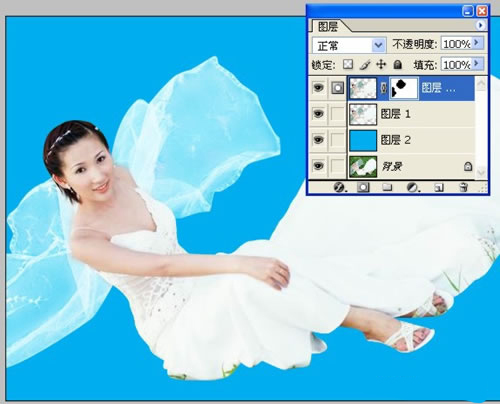Expand the 不透明度 opacity slider arrow
Image resolution: width=500 pixels, height=404 pixels.
pos(477,43)
